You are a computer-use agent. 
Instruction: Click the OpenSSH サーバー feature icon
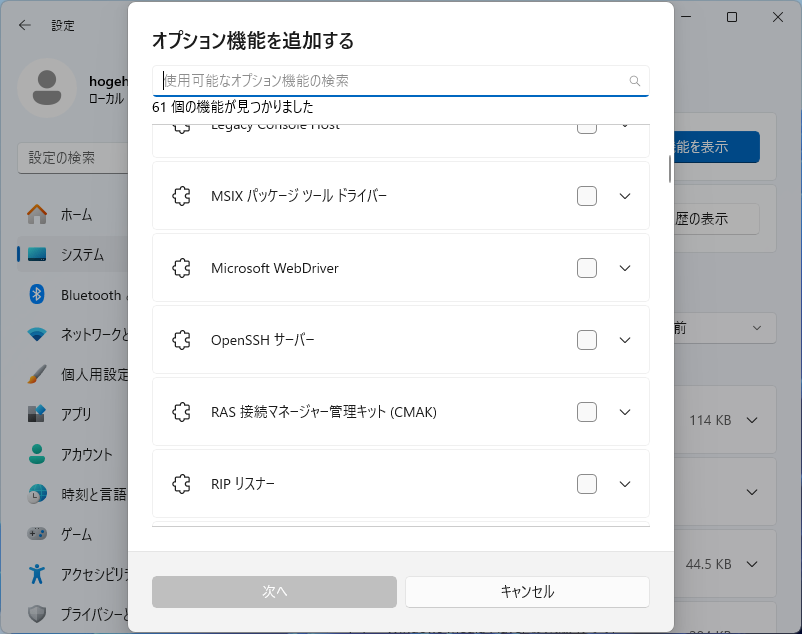pos(181,340)
